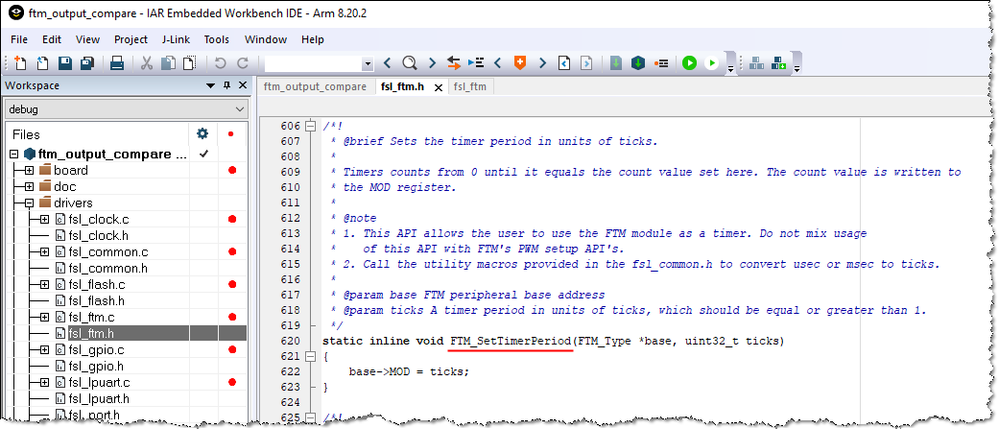Toggle auto-hide pin on Workspace panel
Image resolution: width=999 pixels, height=429 pixels.
click(x=227, y=85)
